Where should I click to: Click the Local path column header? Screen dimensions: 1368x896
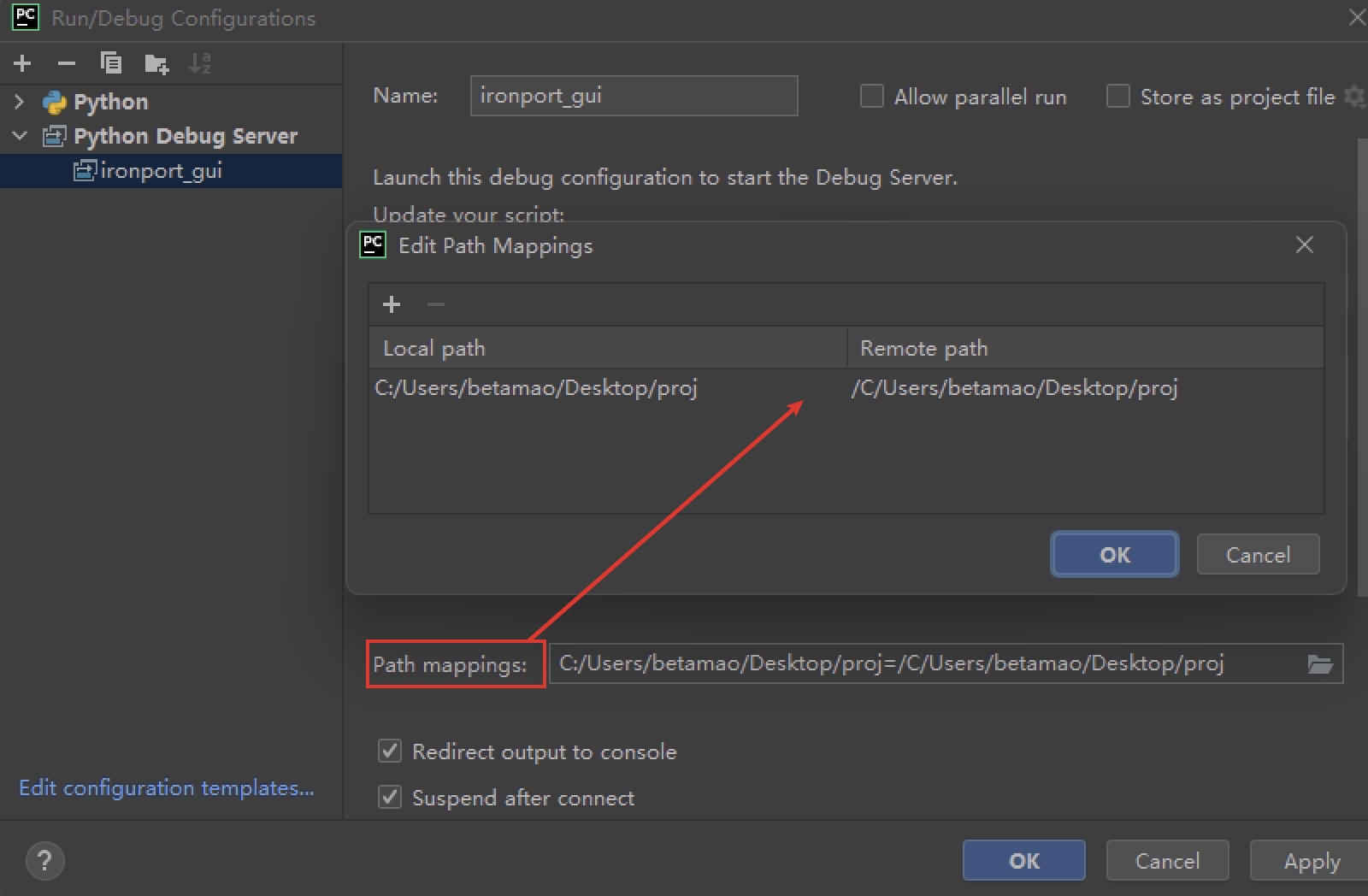point(608,348)
